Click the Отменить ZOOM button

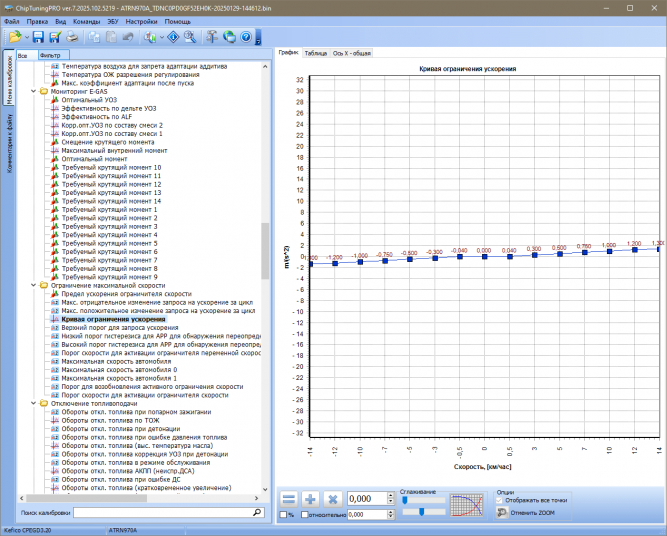[x=526, y=513]
